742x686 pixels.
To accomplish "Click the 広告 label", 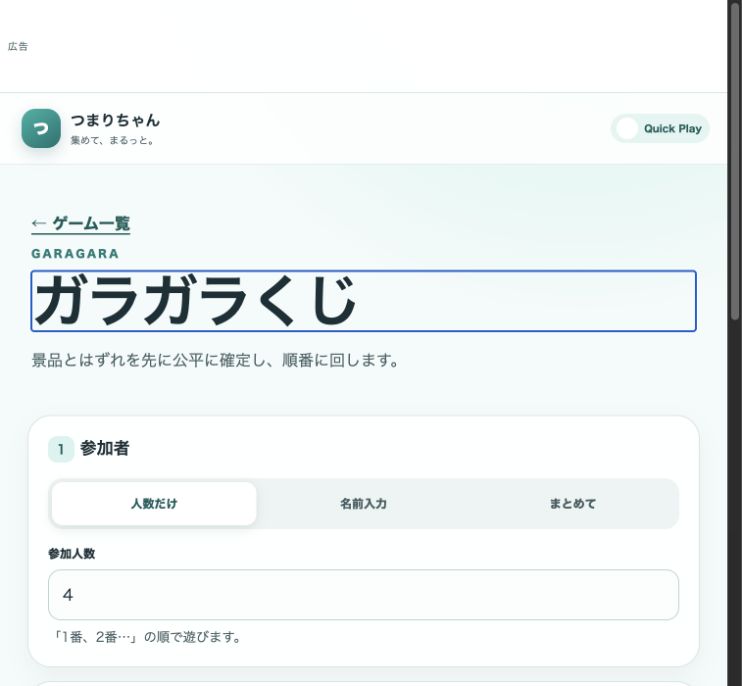I will coord(18,46).
